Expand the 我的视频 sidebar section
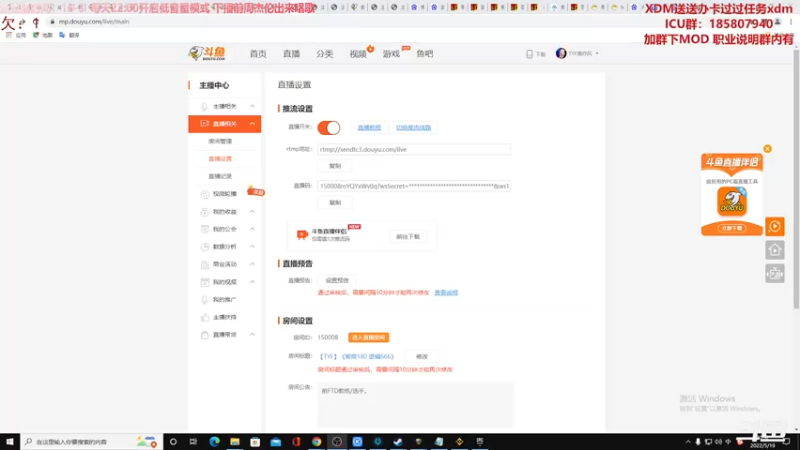Image resolution: width=800 pixels, height=450 pixels. pyautogui.click(x=252, y=282)
